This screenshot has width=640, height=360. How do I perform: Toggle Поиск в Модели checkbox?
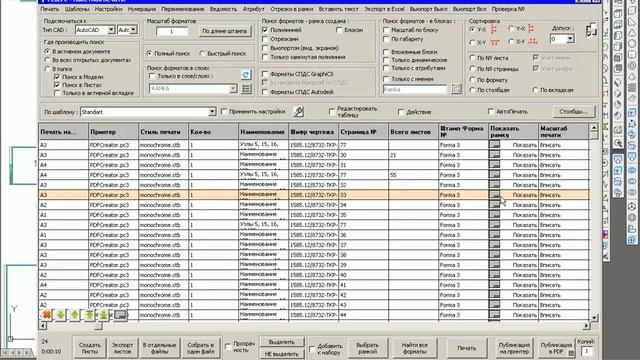pyautogui.click(x=57, y=77)
